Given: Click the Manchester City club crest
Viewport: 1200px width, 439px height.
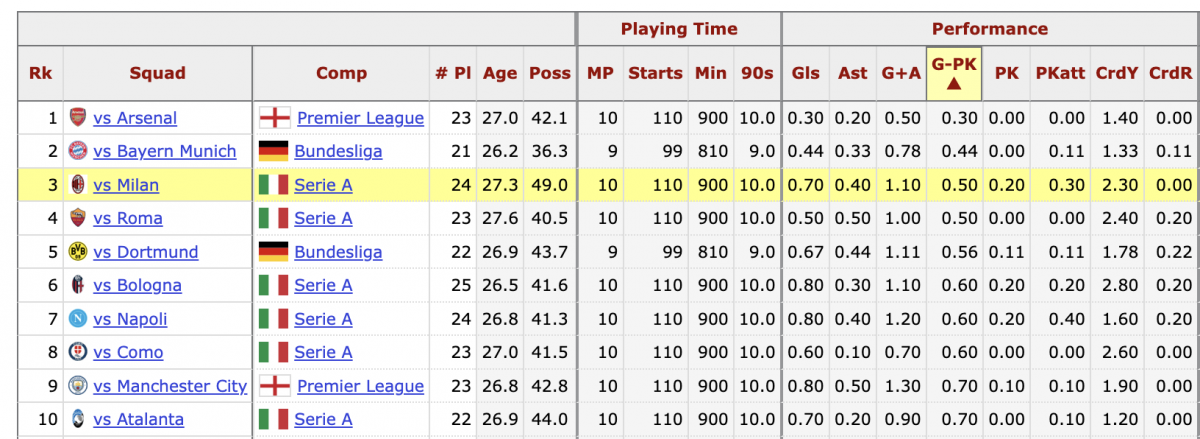Looking at the screenshot, I should coord(78,386).
